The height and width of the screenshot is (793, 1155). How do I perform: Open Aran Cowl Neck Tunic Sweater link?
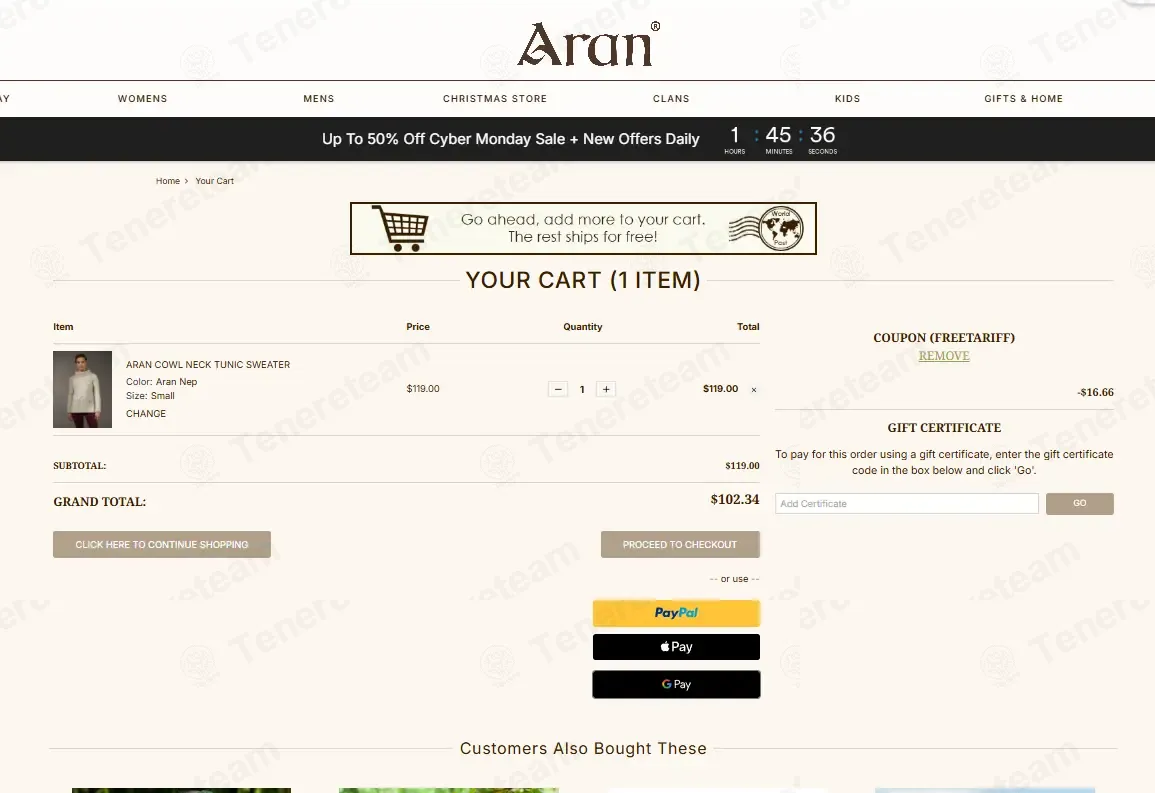pos(208,364)
